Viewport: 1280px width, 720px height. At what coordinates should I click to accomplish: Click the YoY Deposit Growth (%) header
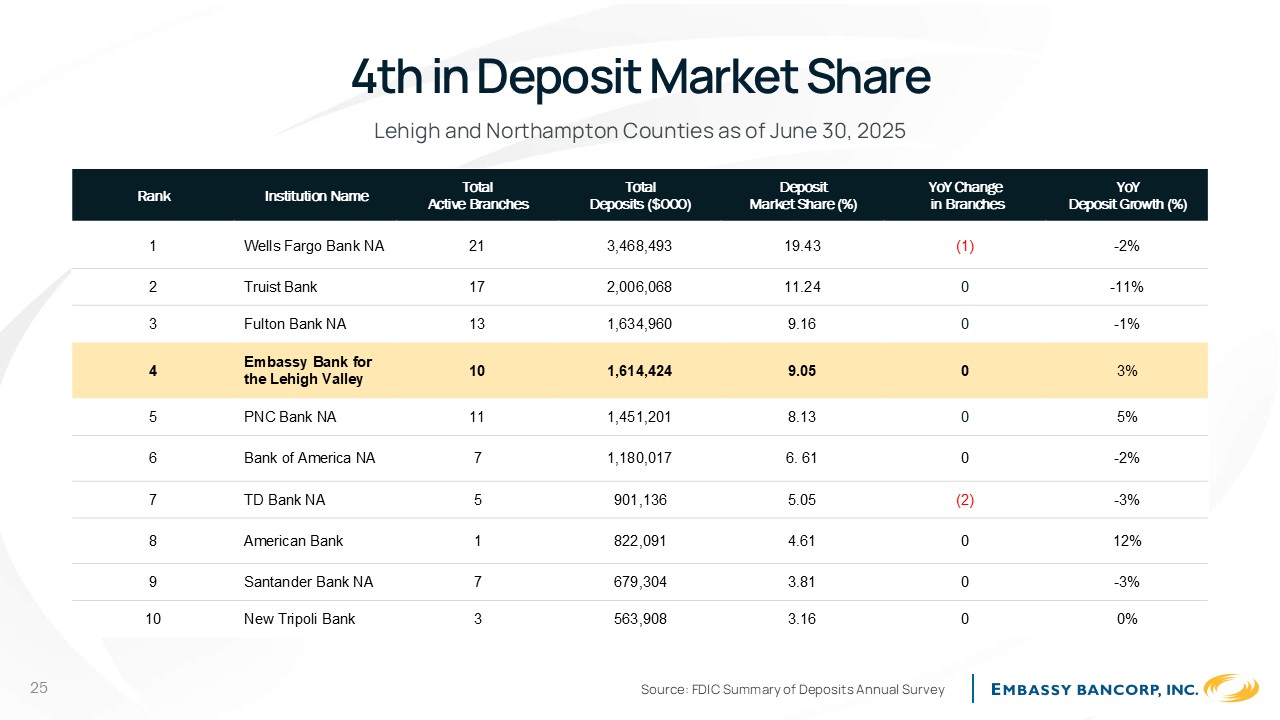(x=1127, y=195)
